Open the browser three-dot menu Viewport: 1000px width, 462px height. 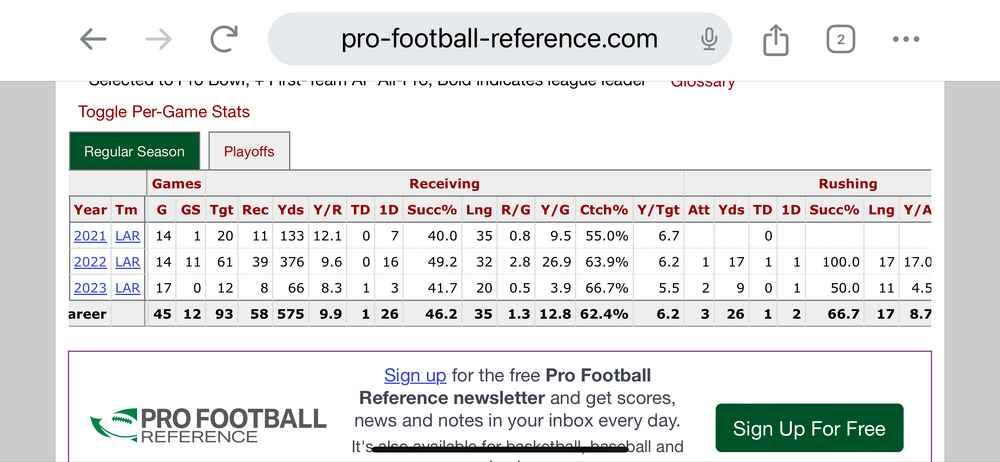click(x=905, y=39)
